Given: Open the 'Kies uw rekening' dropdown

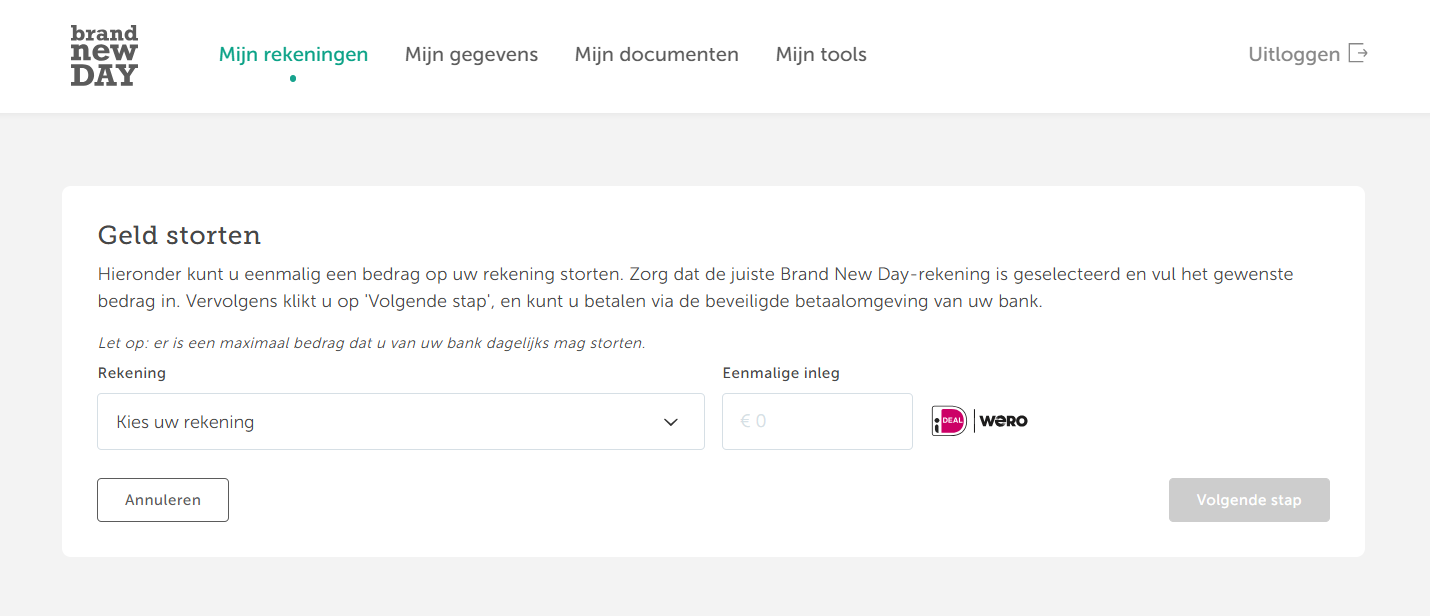Looking at the screenshot, I should point(400,422).
